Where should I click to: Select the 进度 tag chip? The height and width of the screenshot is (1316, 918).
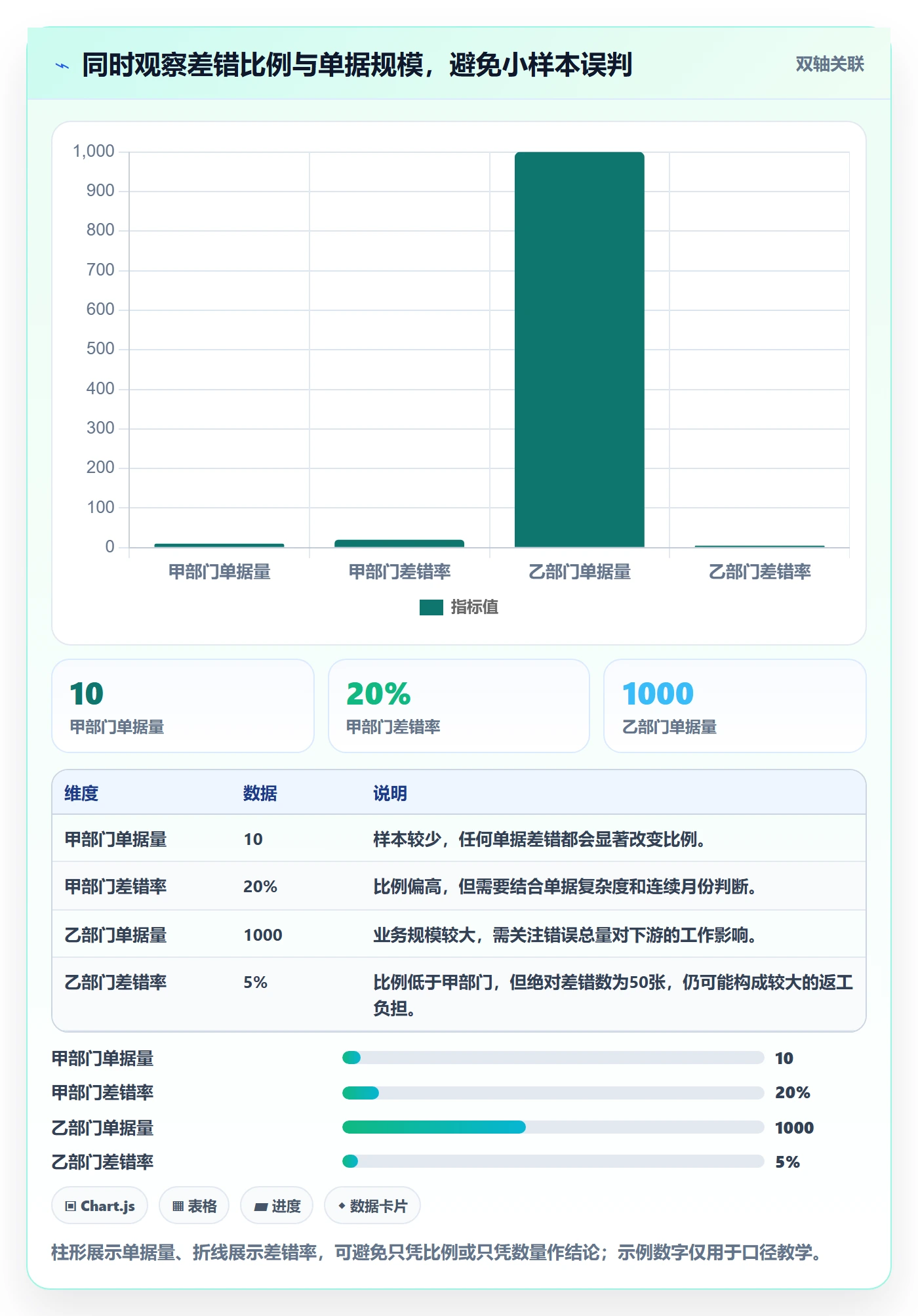coord(277,1206)
